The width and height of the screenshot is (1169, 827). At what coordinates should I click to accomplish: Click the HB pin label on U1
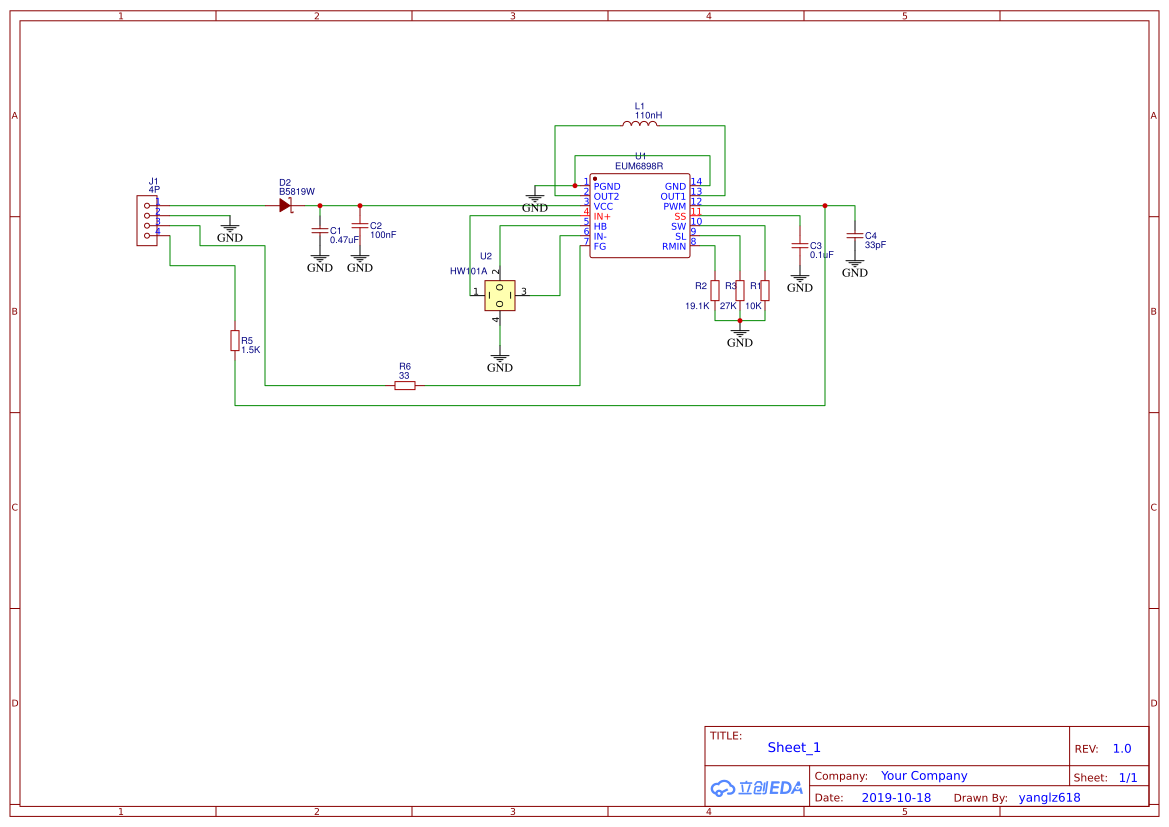[600, 227]
